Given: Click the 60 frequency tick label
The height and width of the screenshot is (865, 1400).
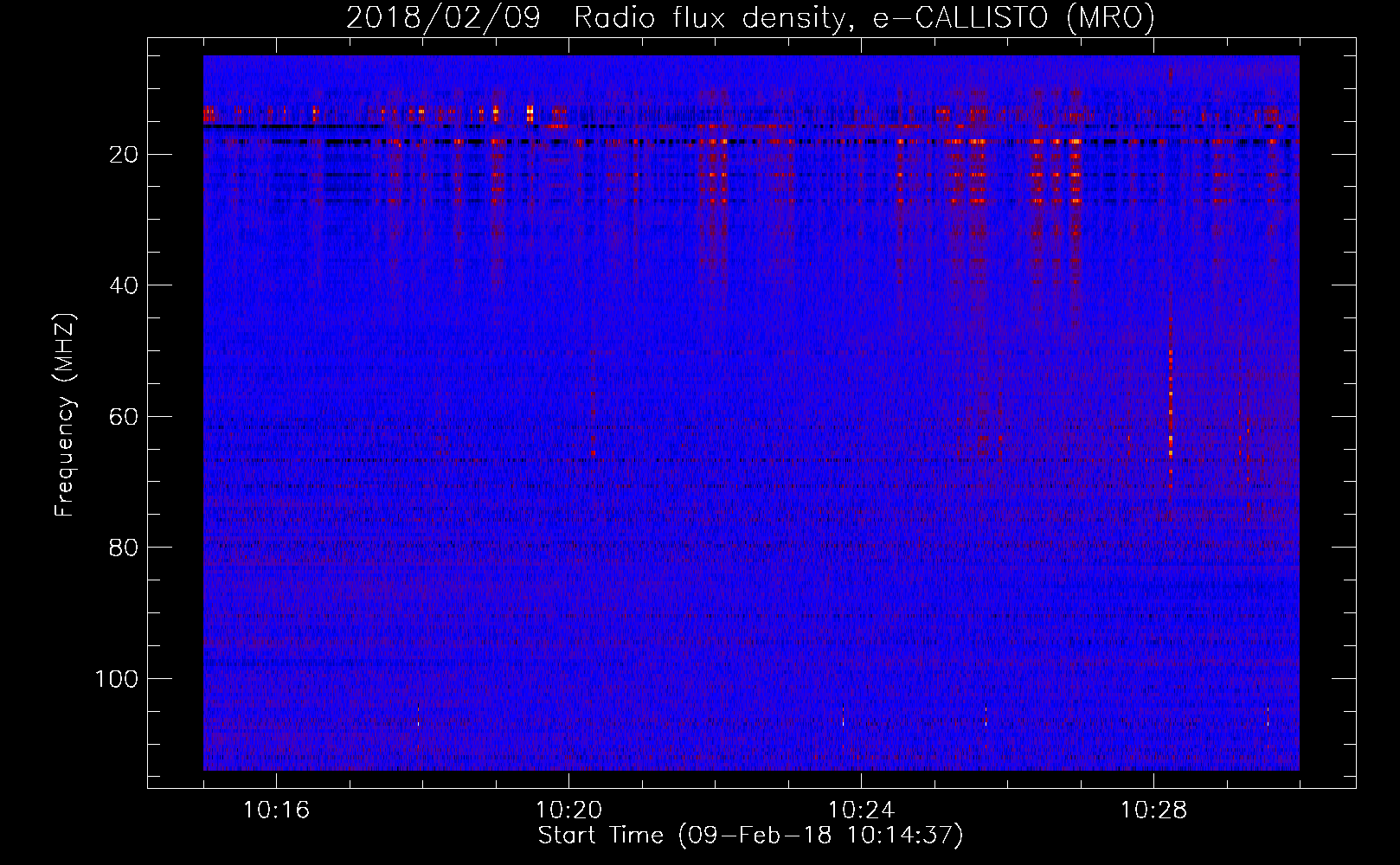Looking at the screenshot, I should coord(124,417).
